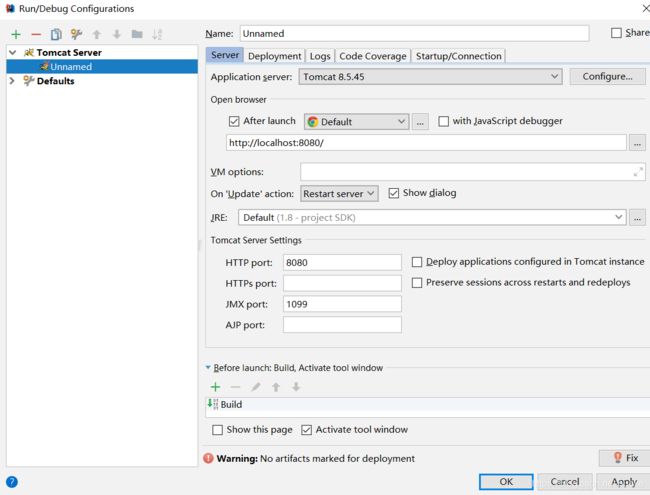
Task: Switch to the Server tab
Action: click(x=225, y=55)
